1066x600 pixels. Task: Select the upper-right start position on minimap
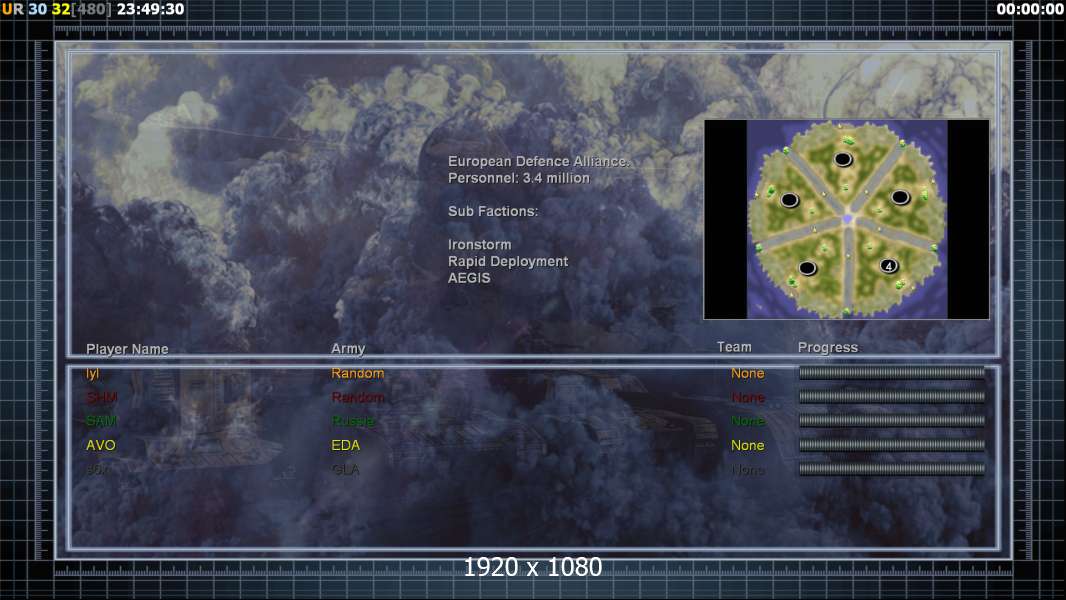(x=900, y=197)
